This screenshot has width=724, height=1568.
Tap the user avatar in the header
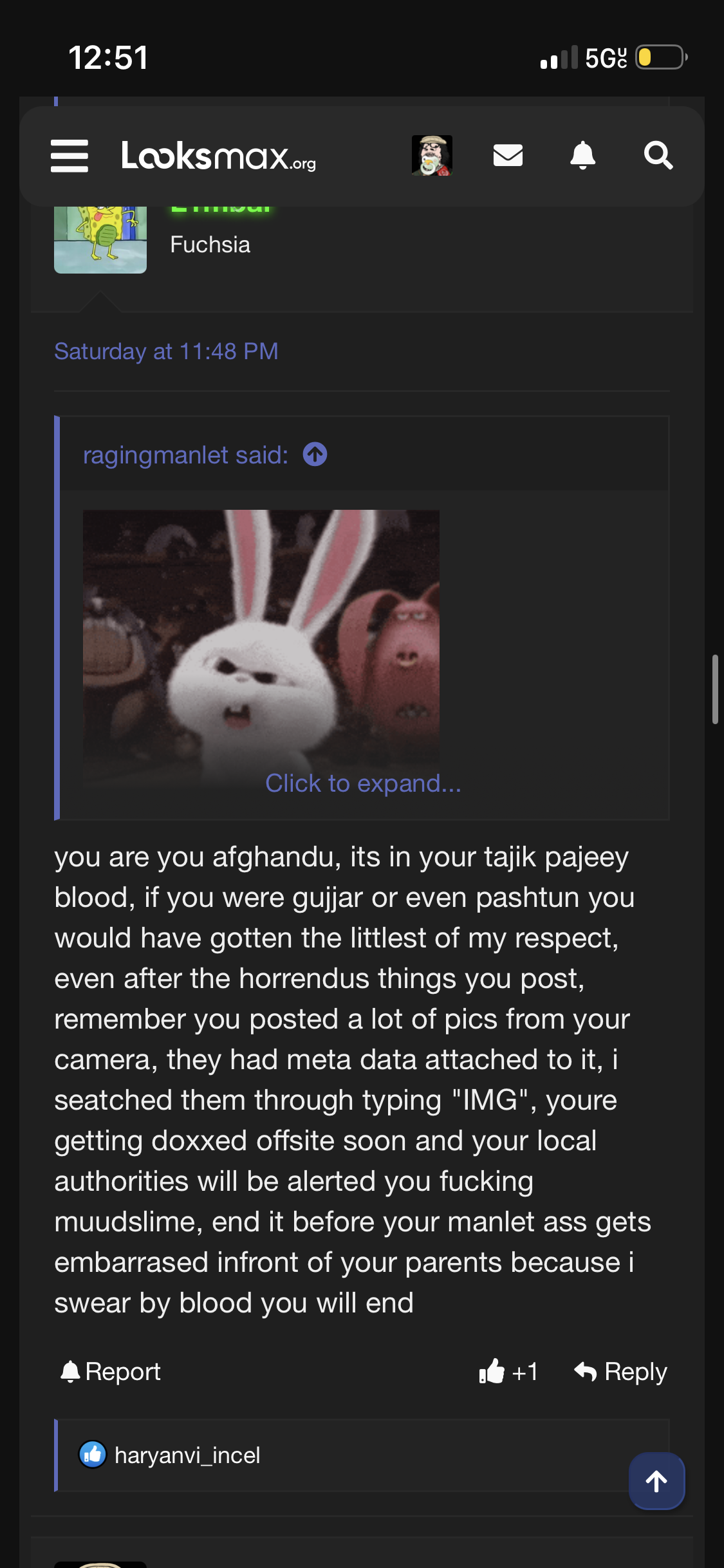pos(432,155)
